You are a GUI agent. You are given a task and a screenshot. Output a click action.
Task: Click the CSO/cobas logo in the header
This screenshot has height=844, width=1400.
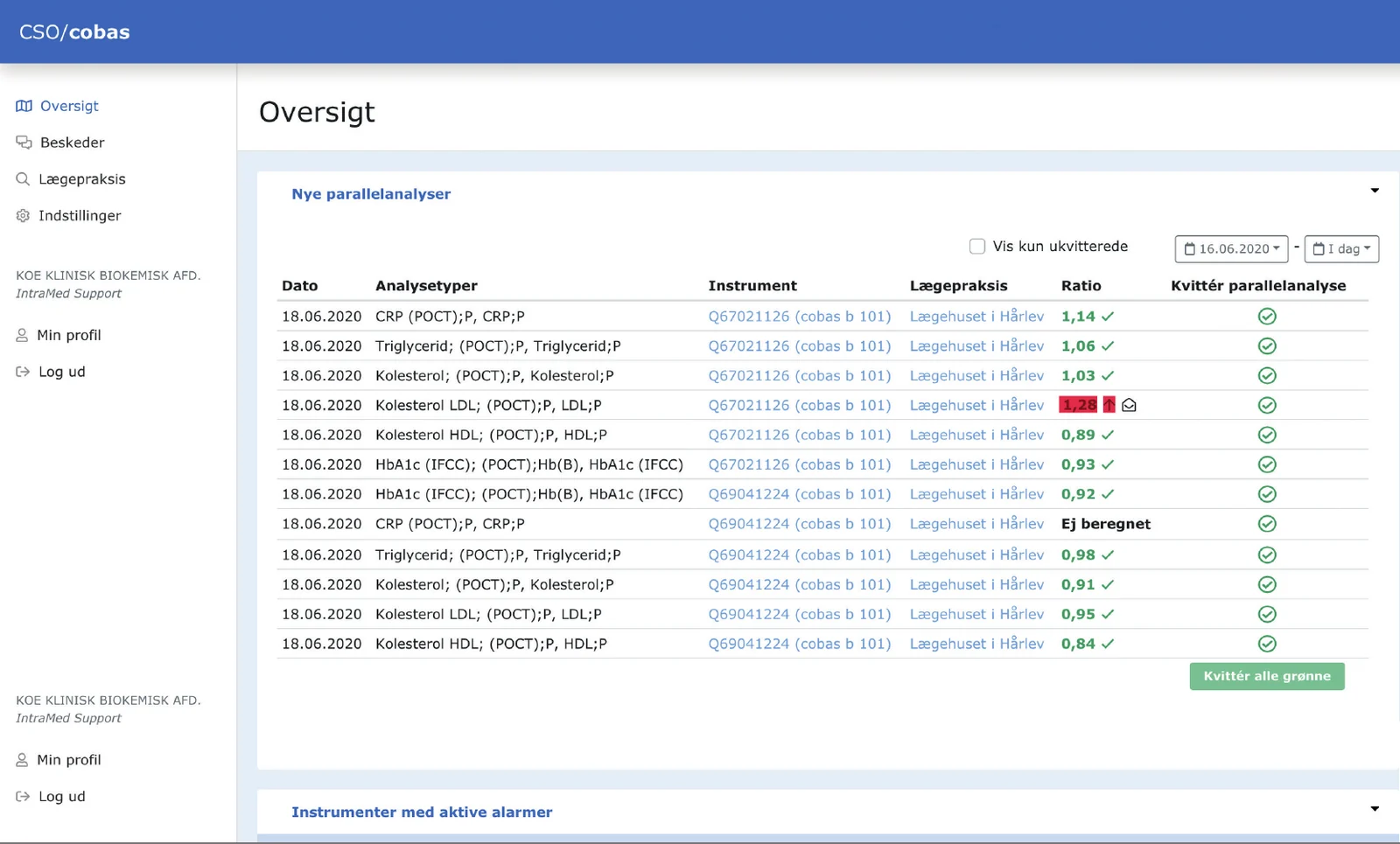tap(74, 32)
